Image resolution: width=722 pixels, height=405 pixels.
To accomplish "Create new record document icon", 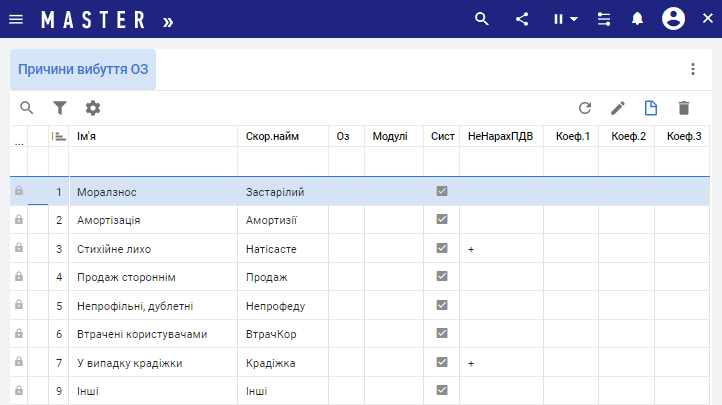I will [651, 108].
